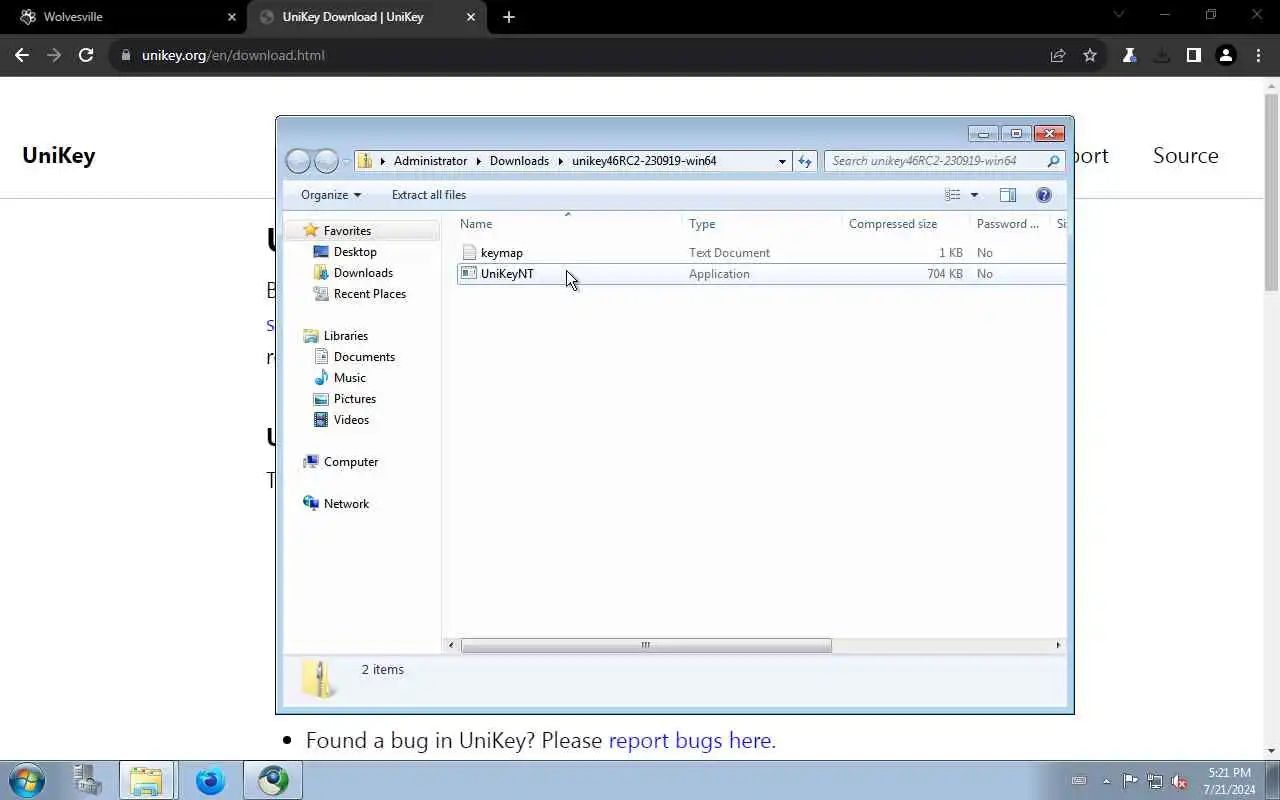Click Explorer's forward navigation arrow
Screen dimensions: 1280x800
pos(326,161)
